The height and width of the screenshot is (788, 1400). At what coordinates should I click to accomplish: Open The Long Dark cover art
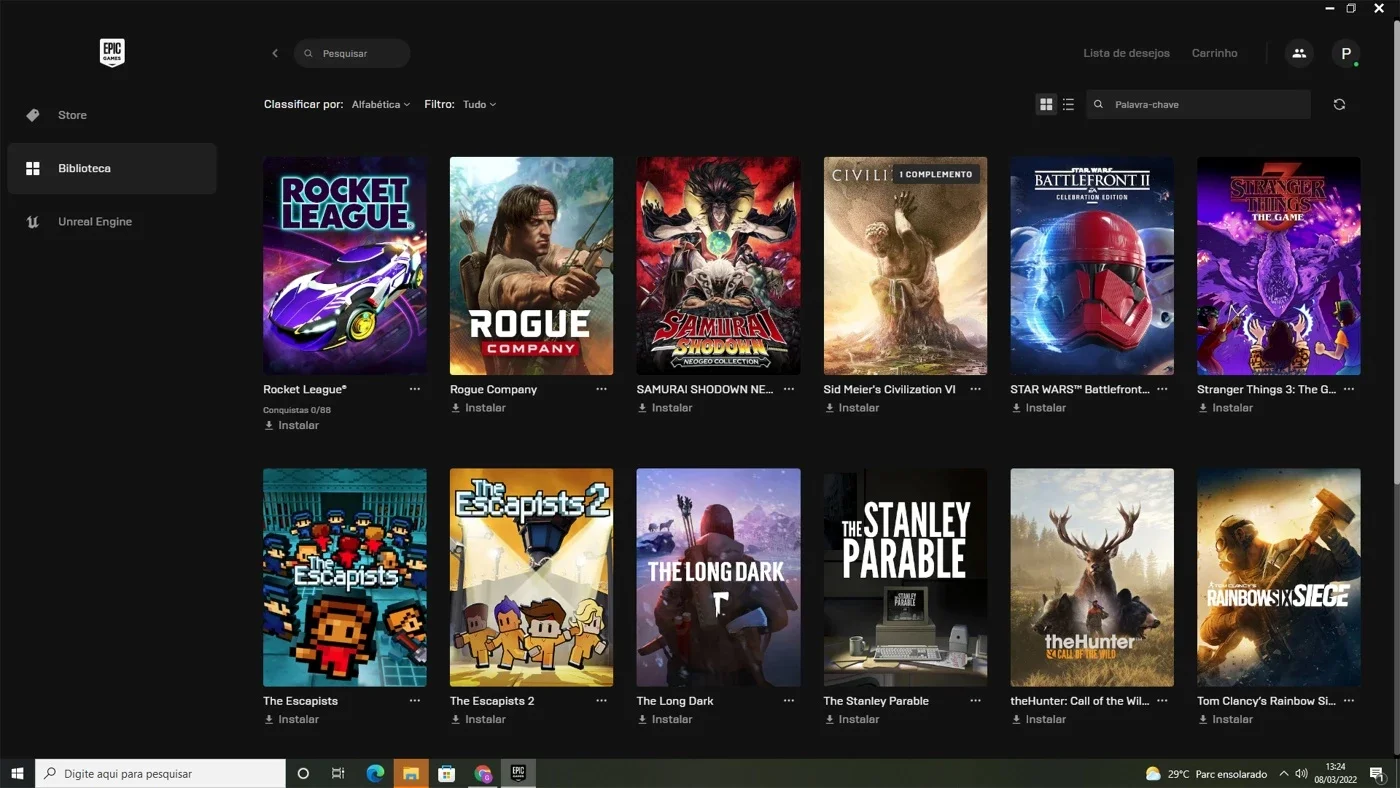tap(719, 578)
